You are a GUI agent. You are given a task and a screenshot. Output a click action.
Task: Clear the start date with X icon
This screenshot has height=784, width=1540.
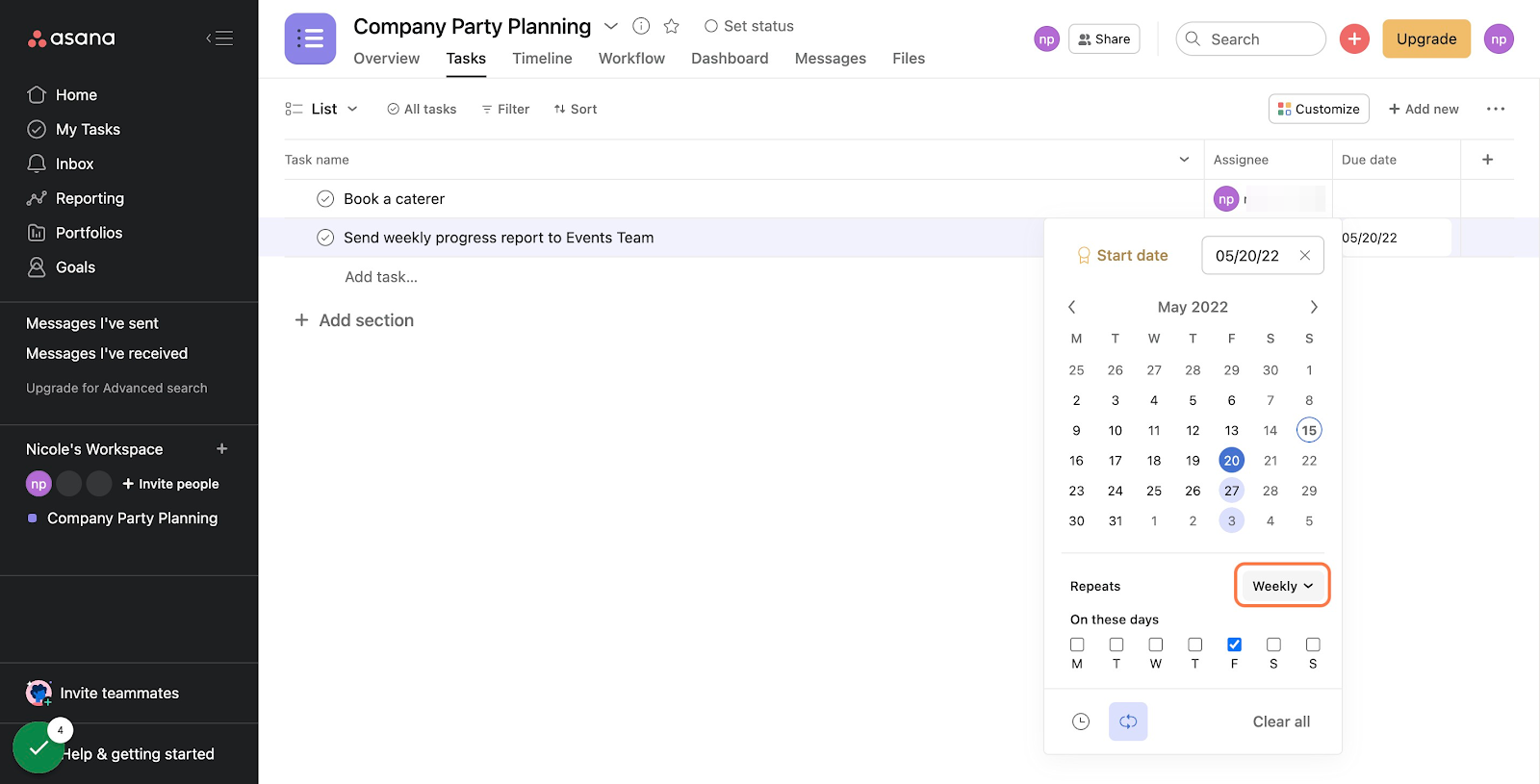click(x=1305, y=255)
